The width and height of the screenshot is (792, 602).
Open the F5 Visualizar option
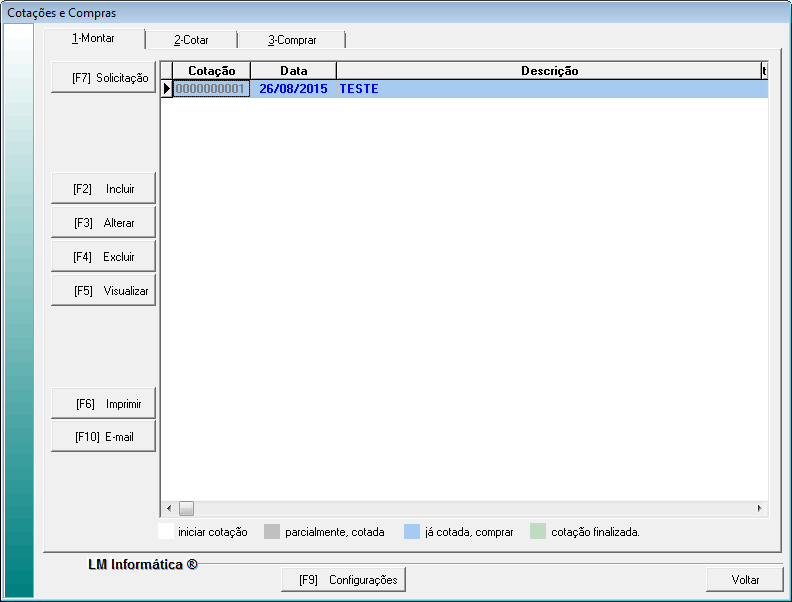[x=103, y=291]
